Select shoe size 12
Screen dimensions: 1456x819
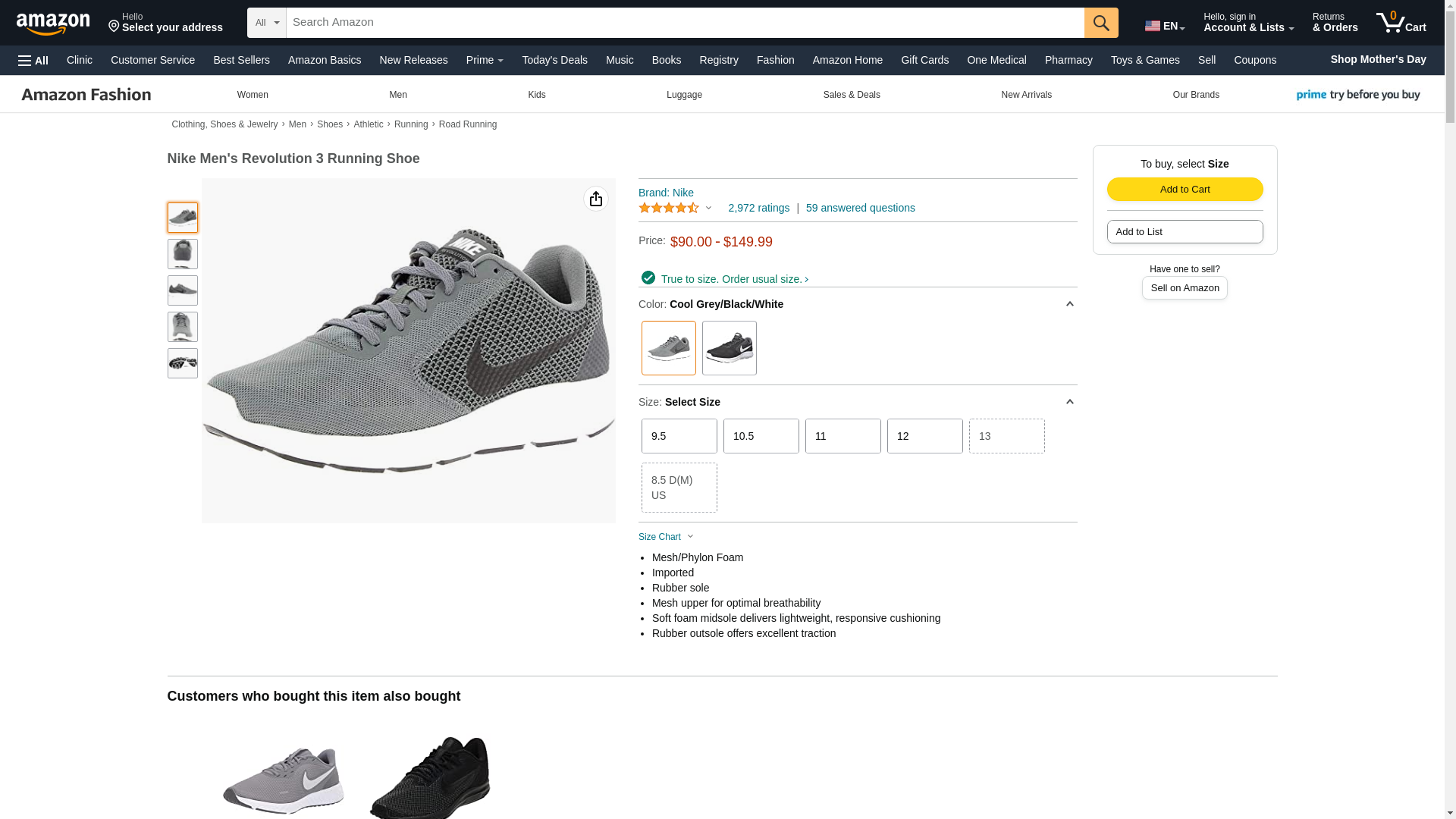(x=925, y=436)
